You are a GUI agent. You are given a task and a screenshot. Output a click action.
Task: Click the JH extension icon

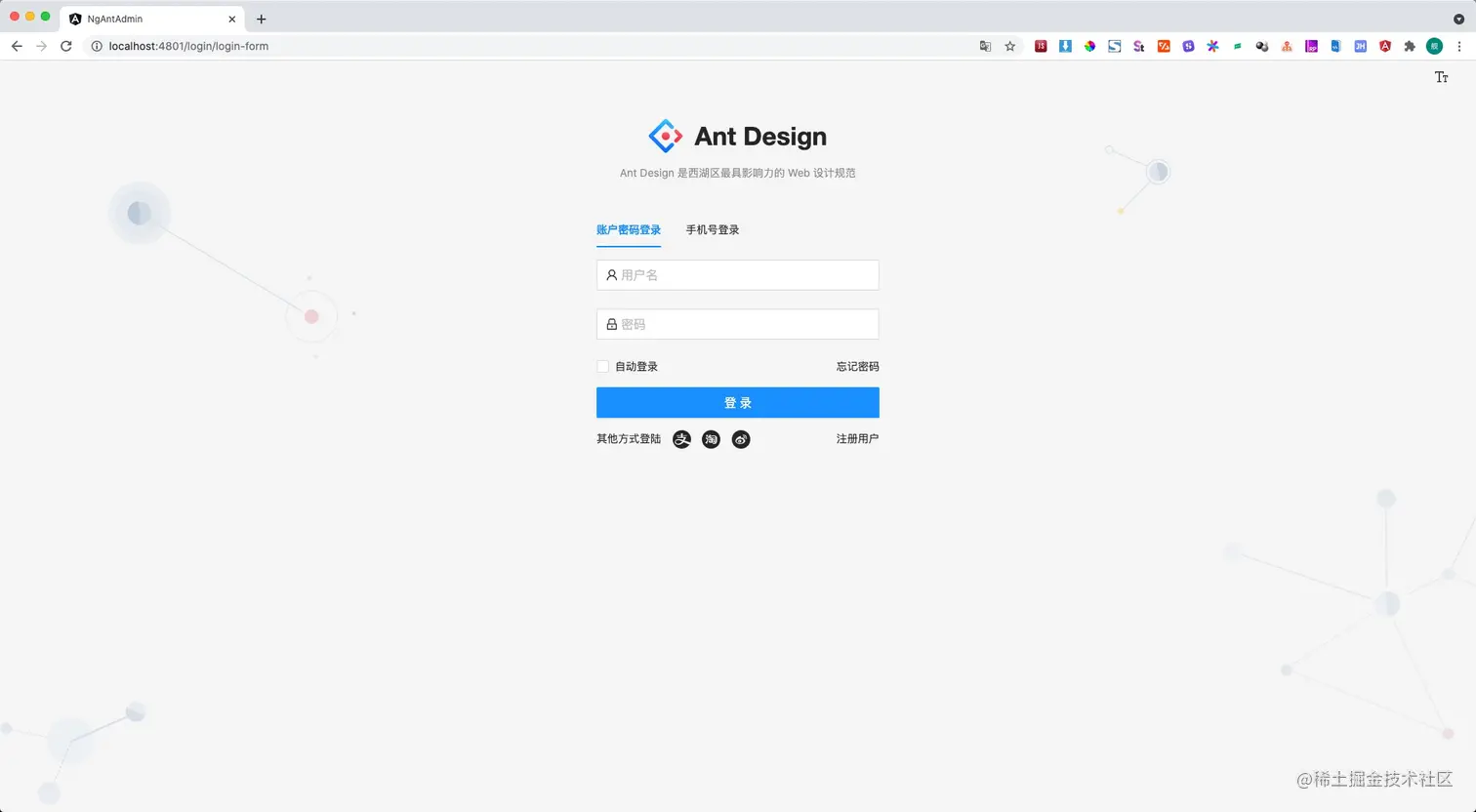pyautogui.click(x=1360, y=46)
